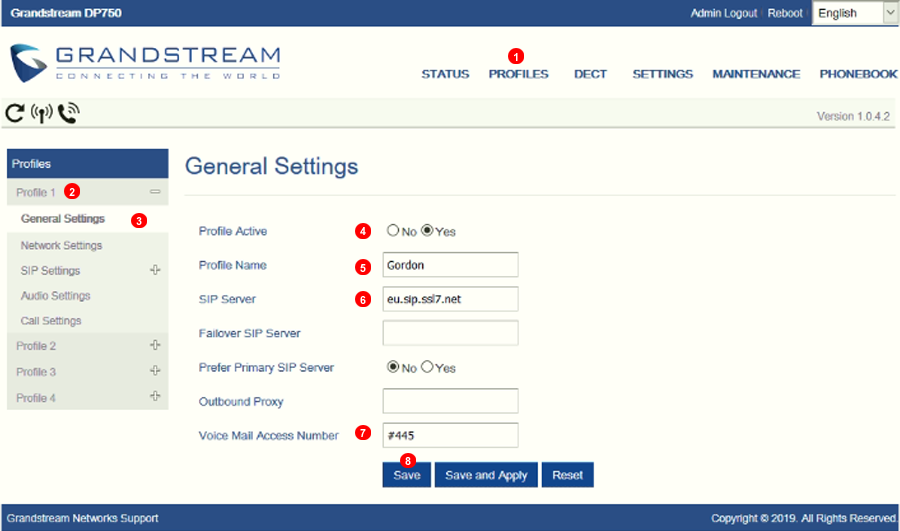
Task: Click the Profiles sidebar header
Action: coord(87,164)
